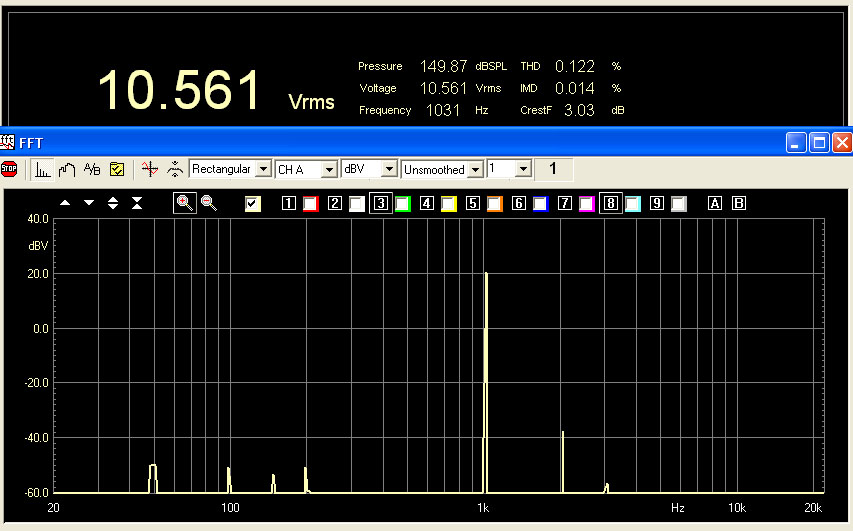Toggle the checked box next to zoom icons

click(x=253, y=204)
